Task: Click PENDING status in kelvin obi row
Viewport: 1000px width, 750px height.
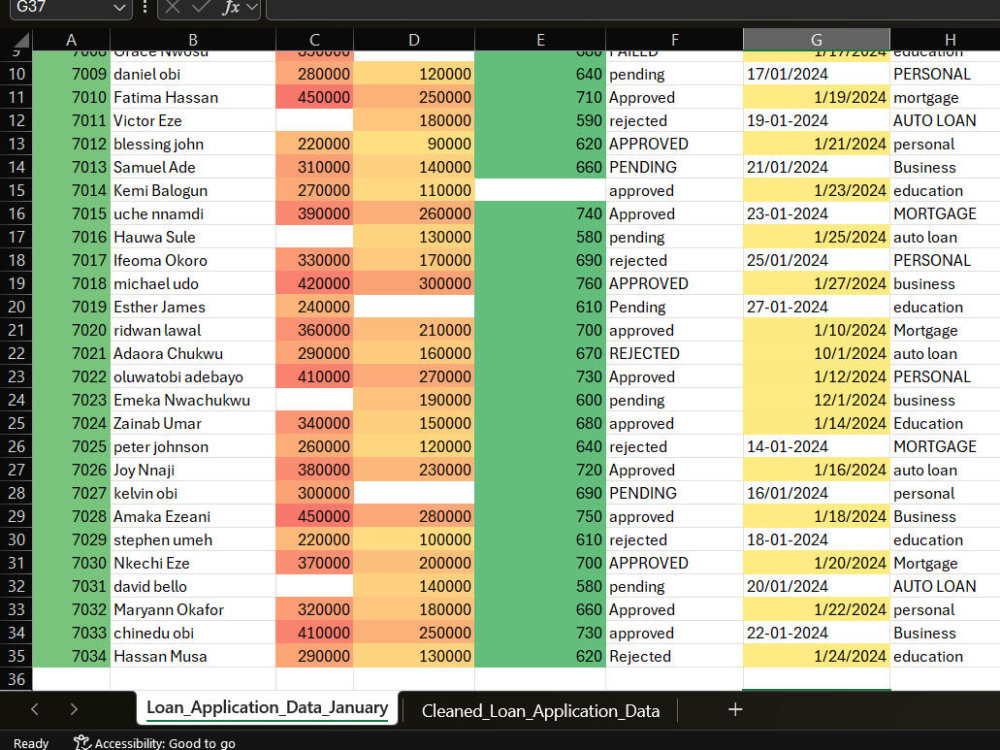Action: click(x=674, y=493)
